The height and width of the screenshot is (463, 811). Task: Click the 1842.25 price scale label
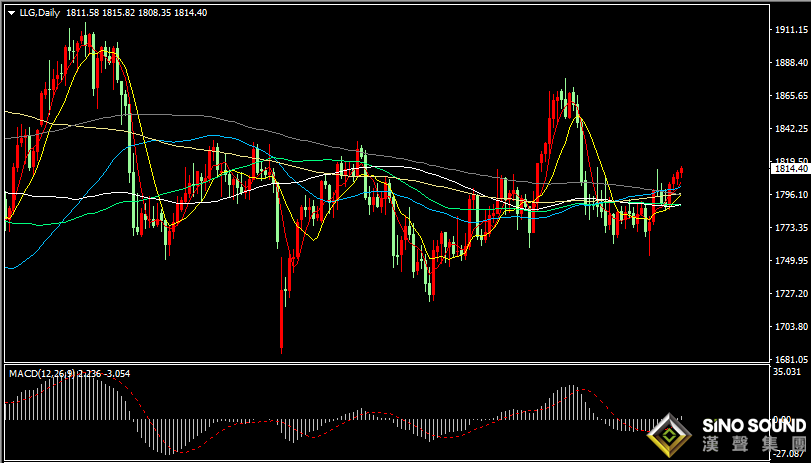[x=791, y=129]
